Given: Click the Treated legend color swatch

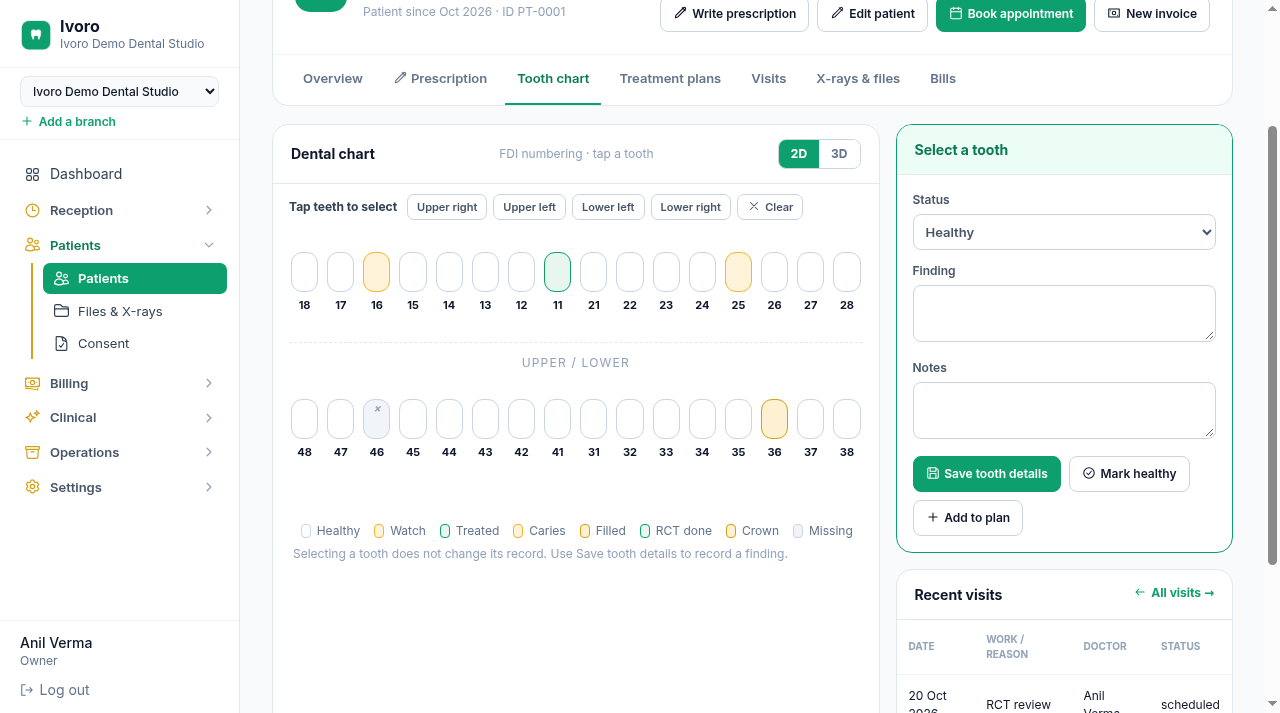Looking at the screenshot, I should [x=445, y=531].
